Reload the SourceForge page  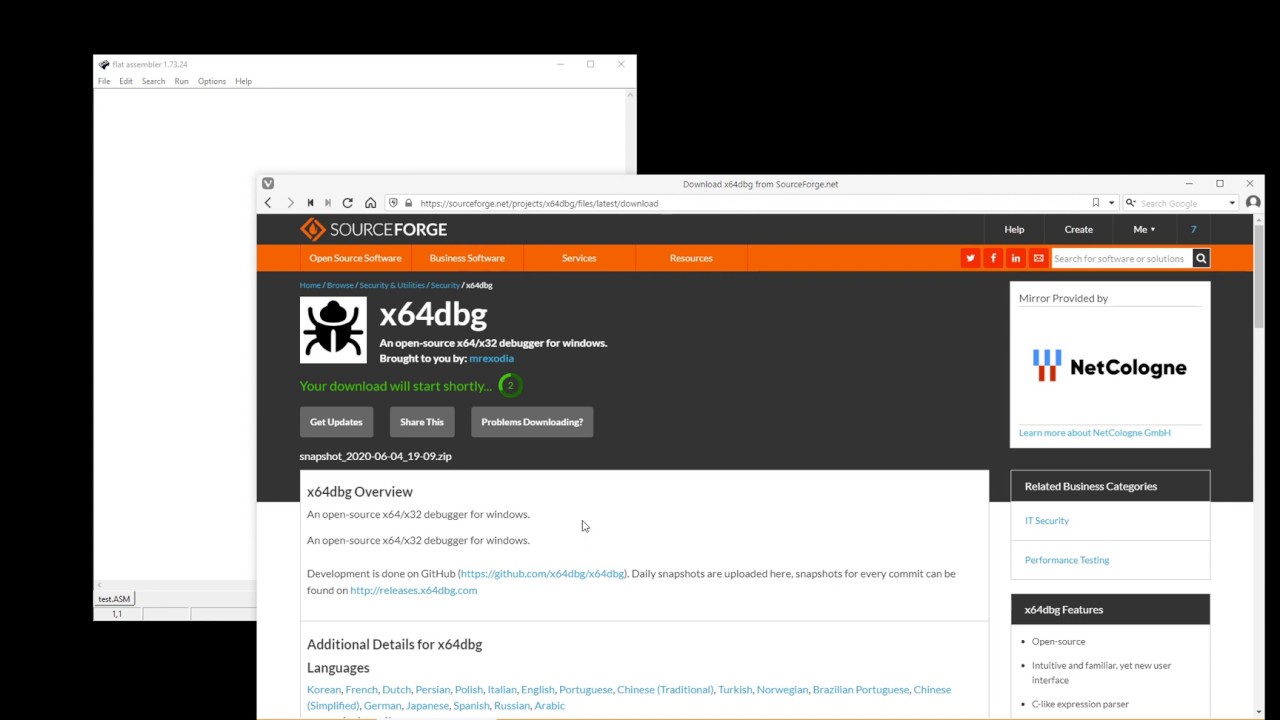347,203
